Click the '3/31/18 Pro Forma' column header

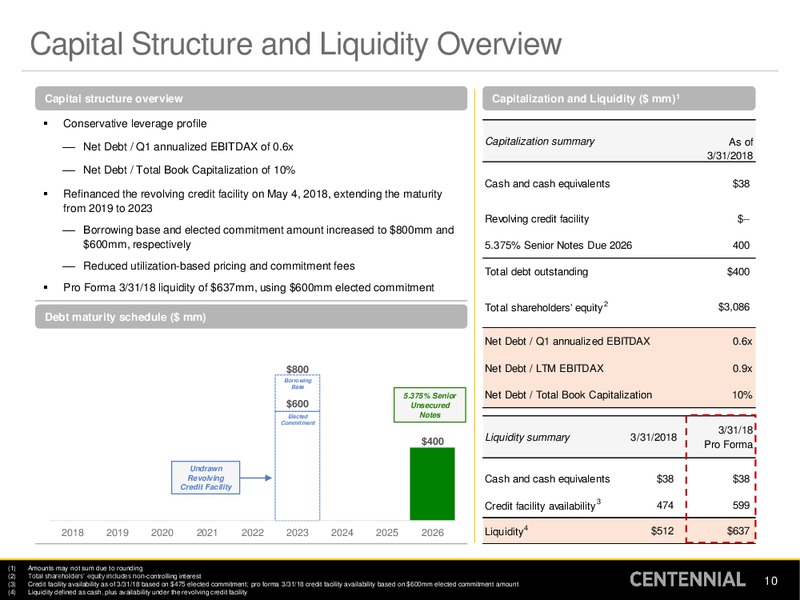click(x=729, y=437)
